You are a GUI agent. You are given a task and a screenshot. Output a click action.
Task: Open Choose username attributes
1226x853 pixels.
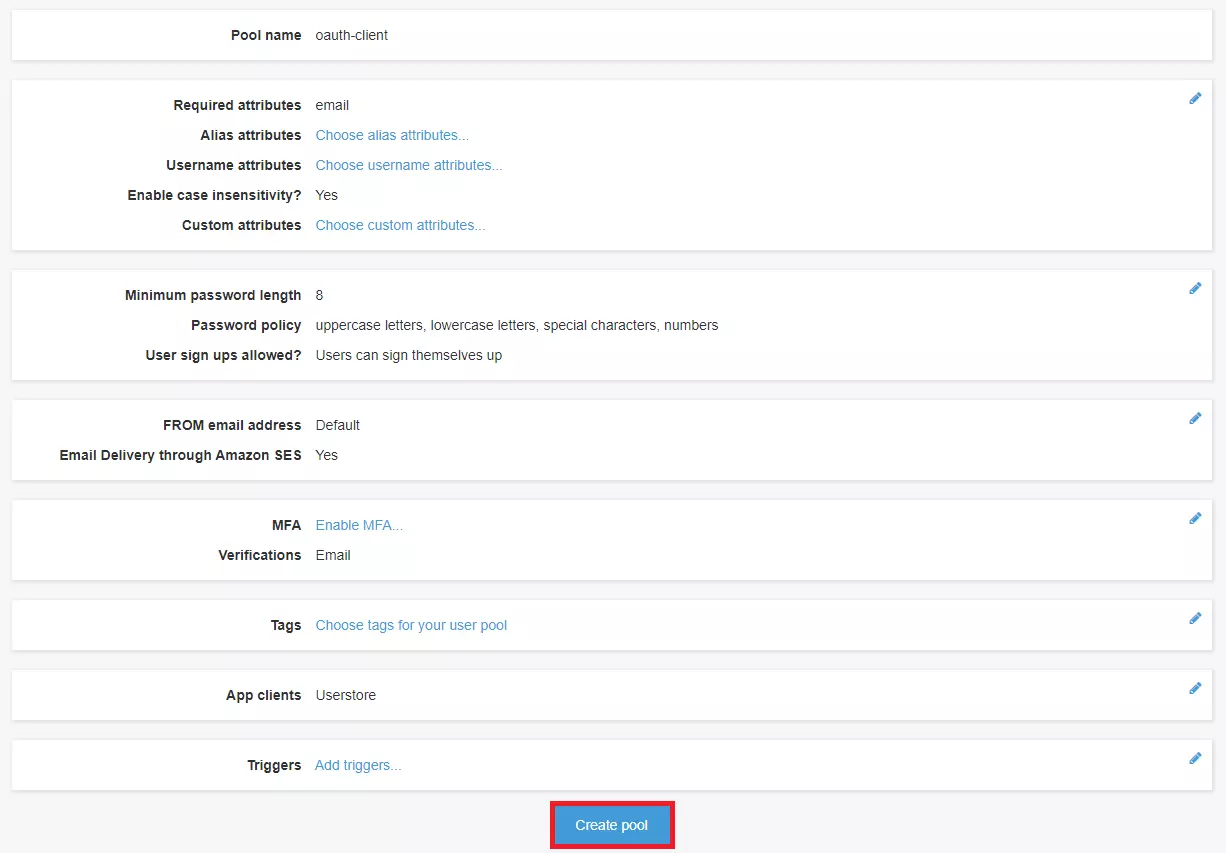tap(408, 165)
